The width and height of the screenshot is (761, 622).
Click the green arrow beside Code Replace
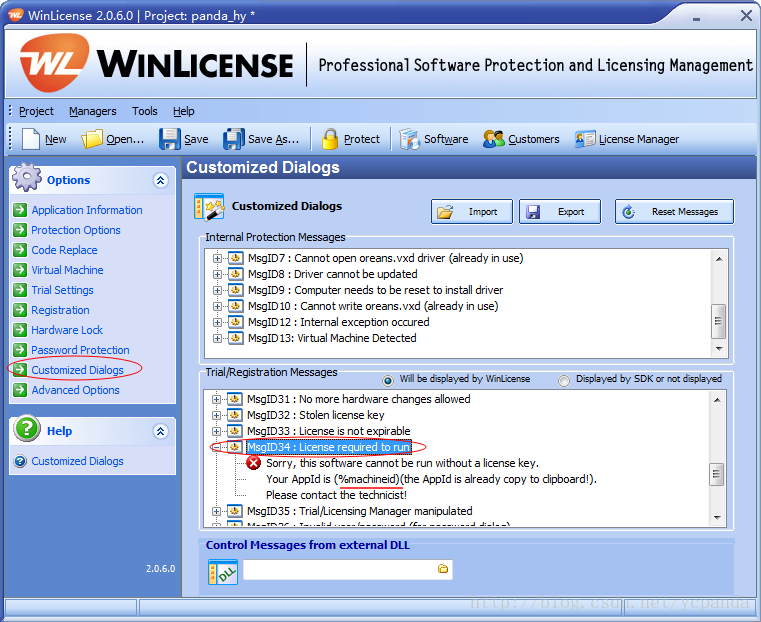(20, 250)
